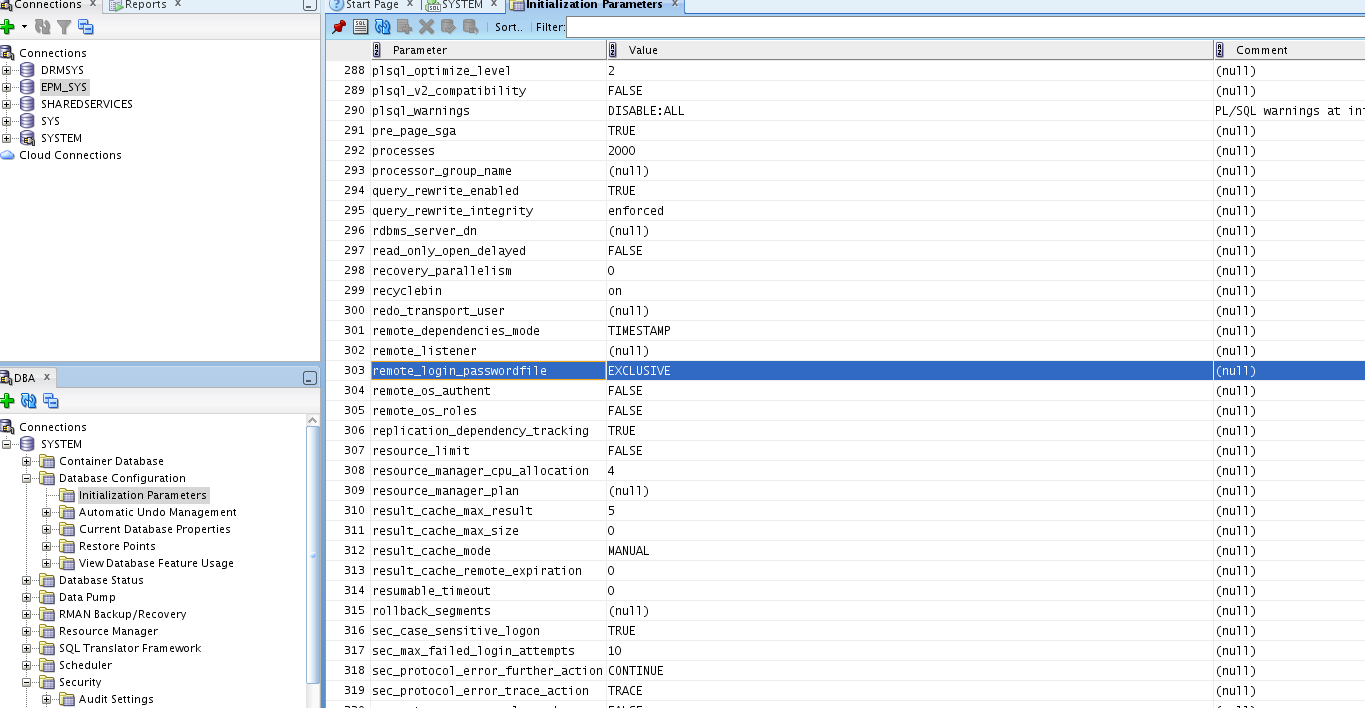
Task: Click the Sort.. button
Action: tap(509, 27)
